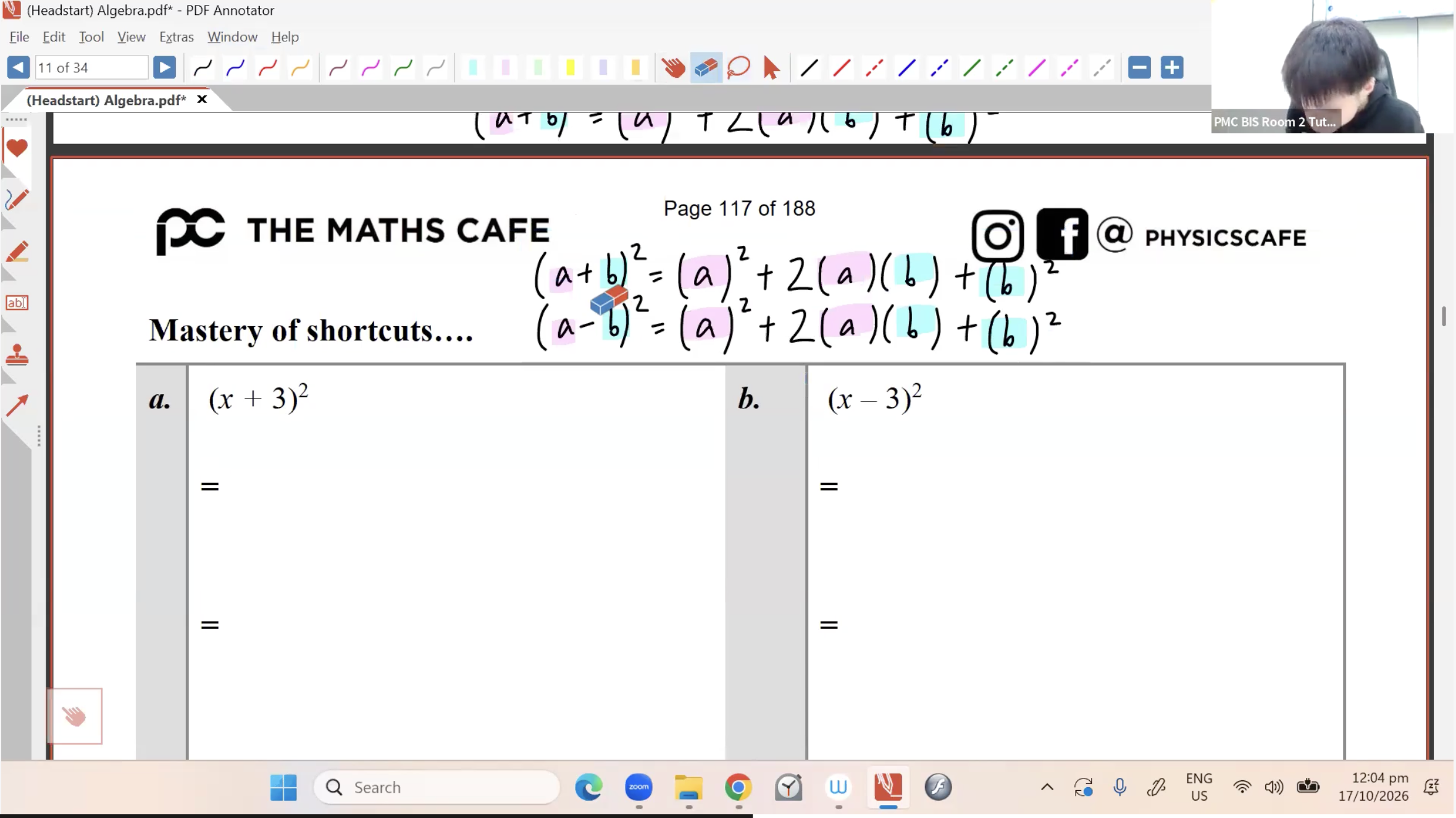Open Windows Start menu
Screen dimensions: 1456x818
(283, 787)
